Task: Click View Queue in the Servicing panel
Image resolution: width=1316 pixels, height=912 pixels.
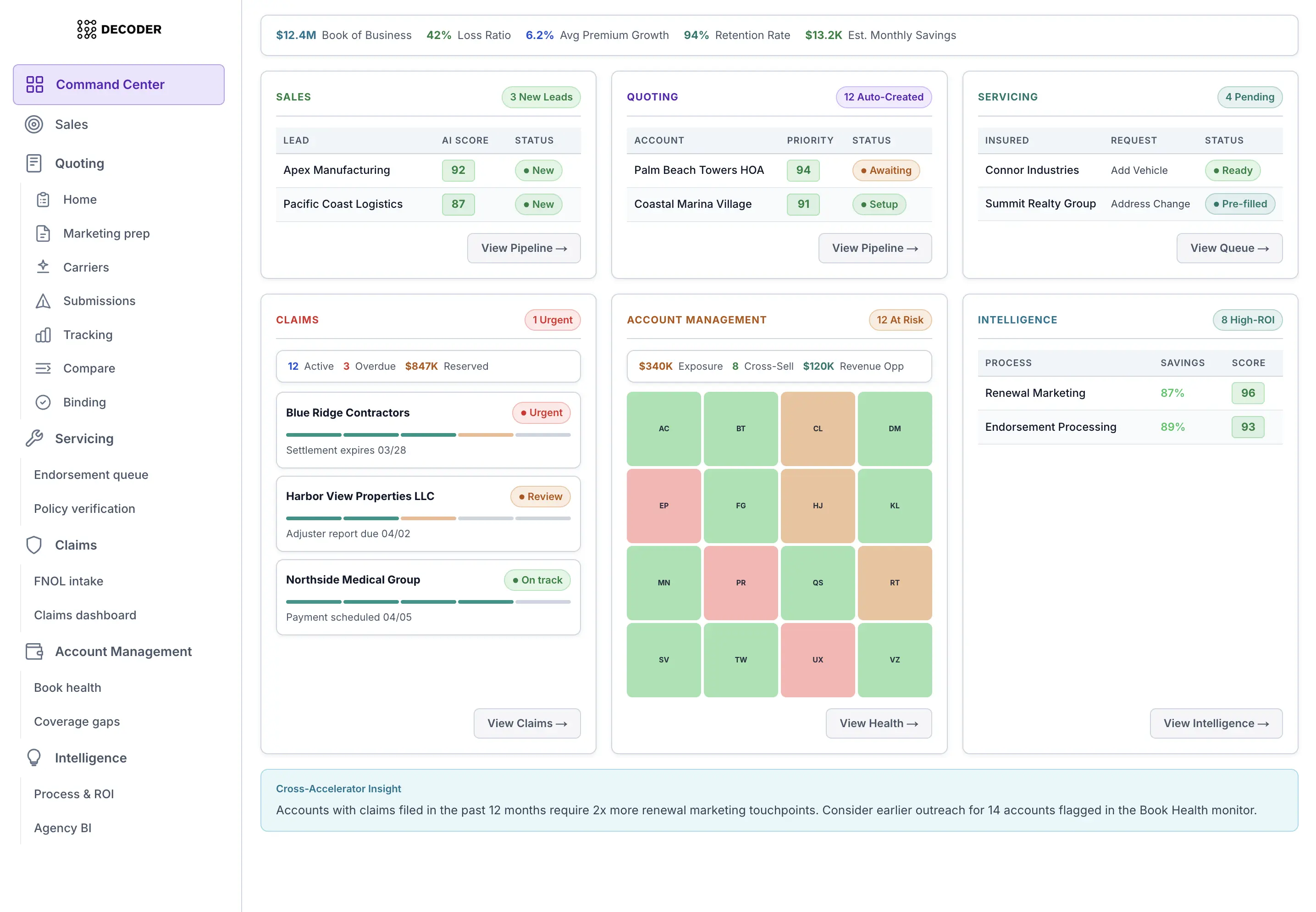Action: (x=1229, y=248)
